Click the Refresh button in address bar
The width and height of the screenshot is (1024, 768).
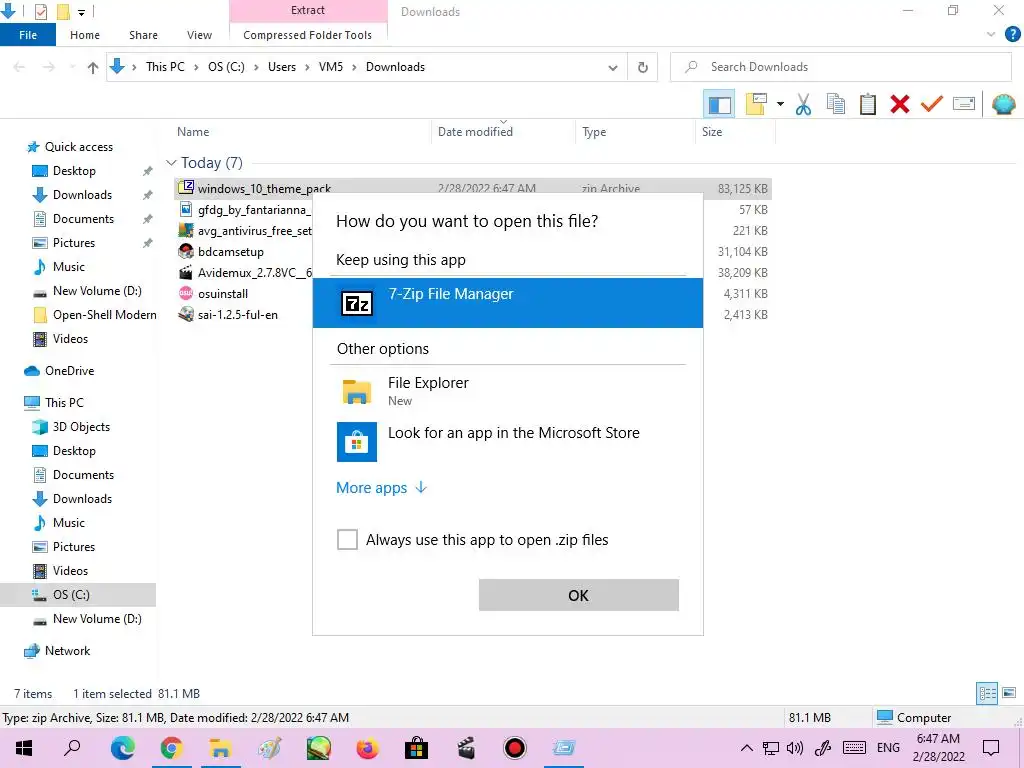(x=643, y=67)
